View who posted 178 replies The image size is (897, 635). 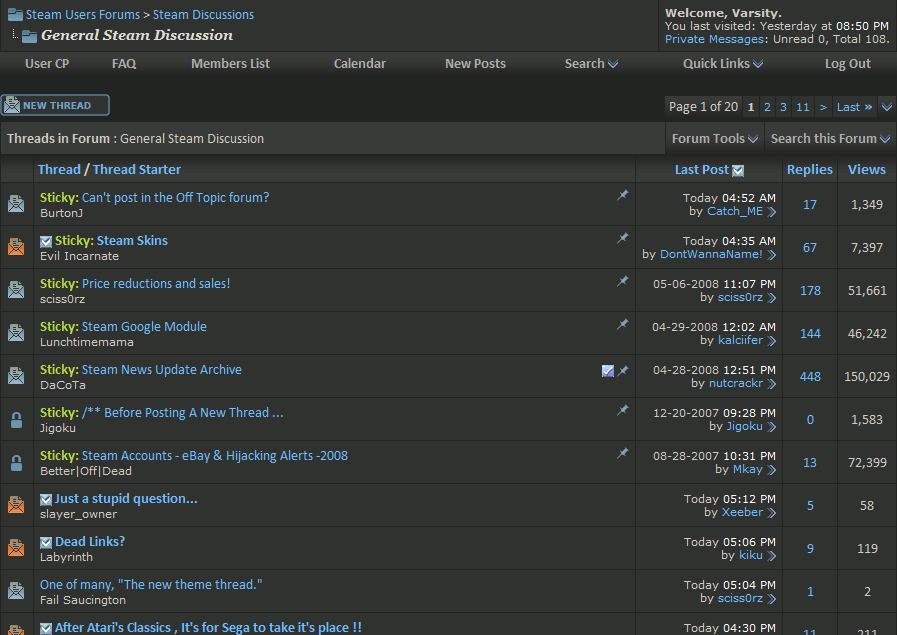(810, 291)
